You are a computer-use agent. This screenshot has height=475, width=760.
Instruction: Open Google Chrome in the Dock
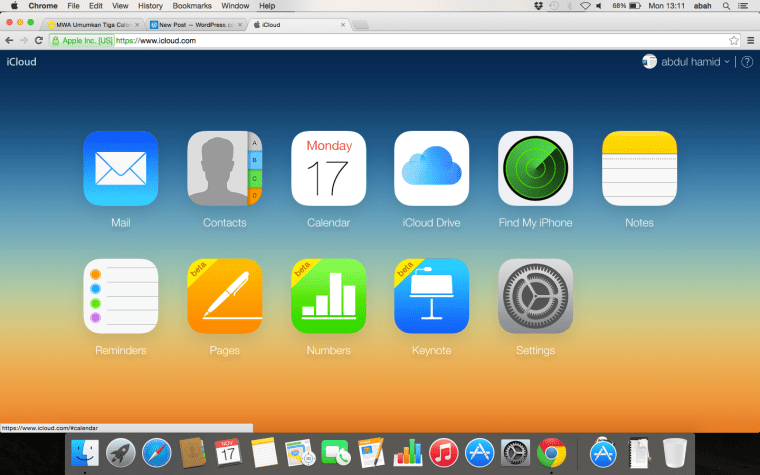pos(551,453)
